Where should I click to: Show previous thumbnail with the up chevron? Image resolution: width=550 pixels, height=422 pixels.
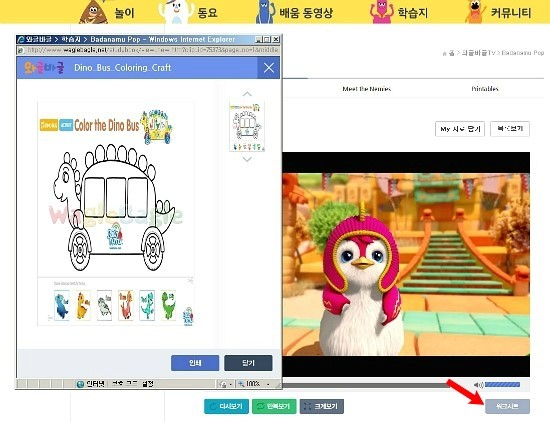pos(247,94)
